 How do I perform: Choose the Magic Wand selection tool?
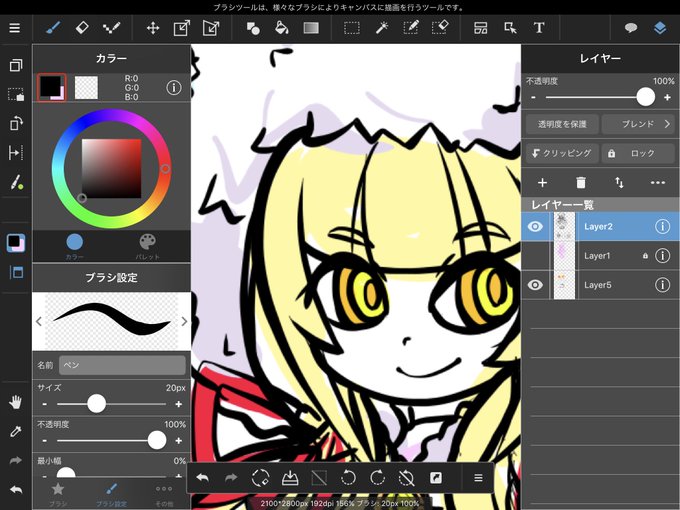coord(382,28)
